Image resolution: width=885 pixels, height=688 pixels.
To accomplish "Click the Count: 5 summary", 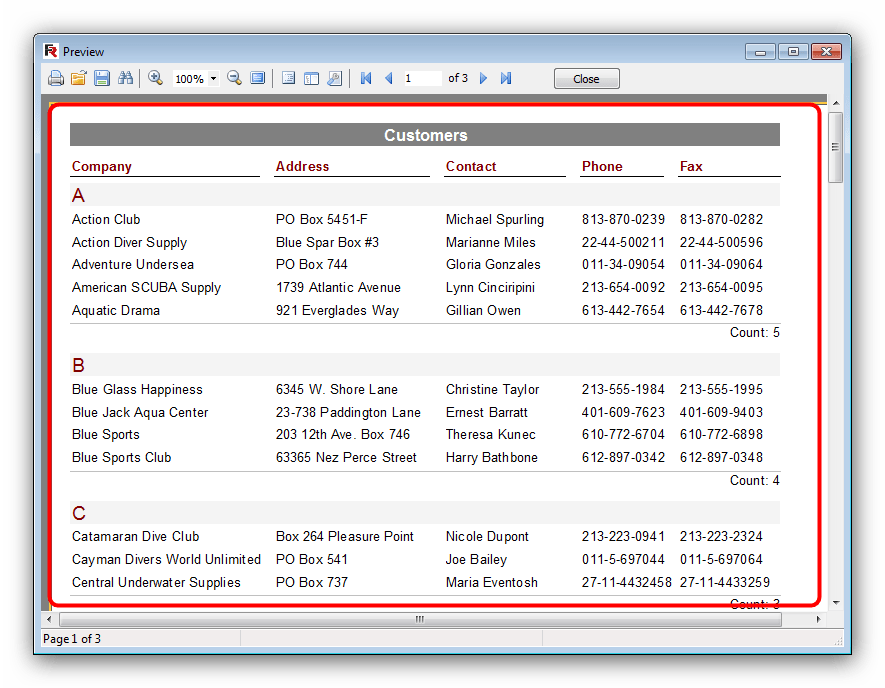I will (x=755, y=332).
